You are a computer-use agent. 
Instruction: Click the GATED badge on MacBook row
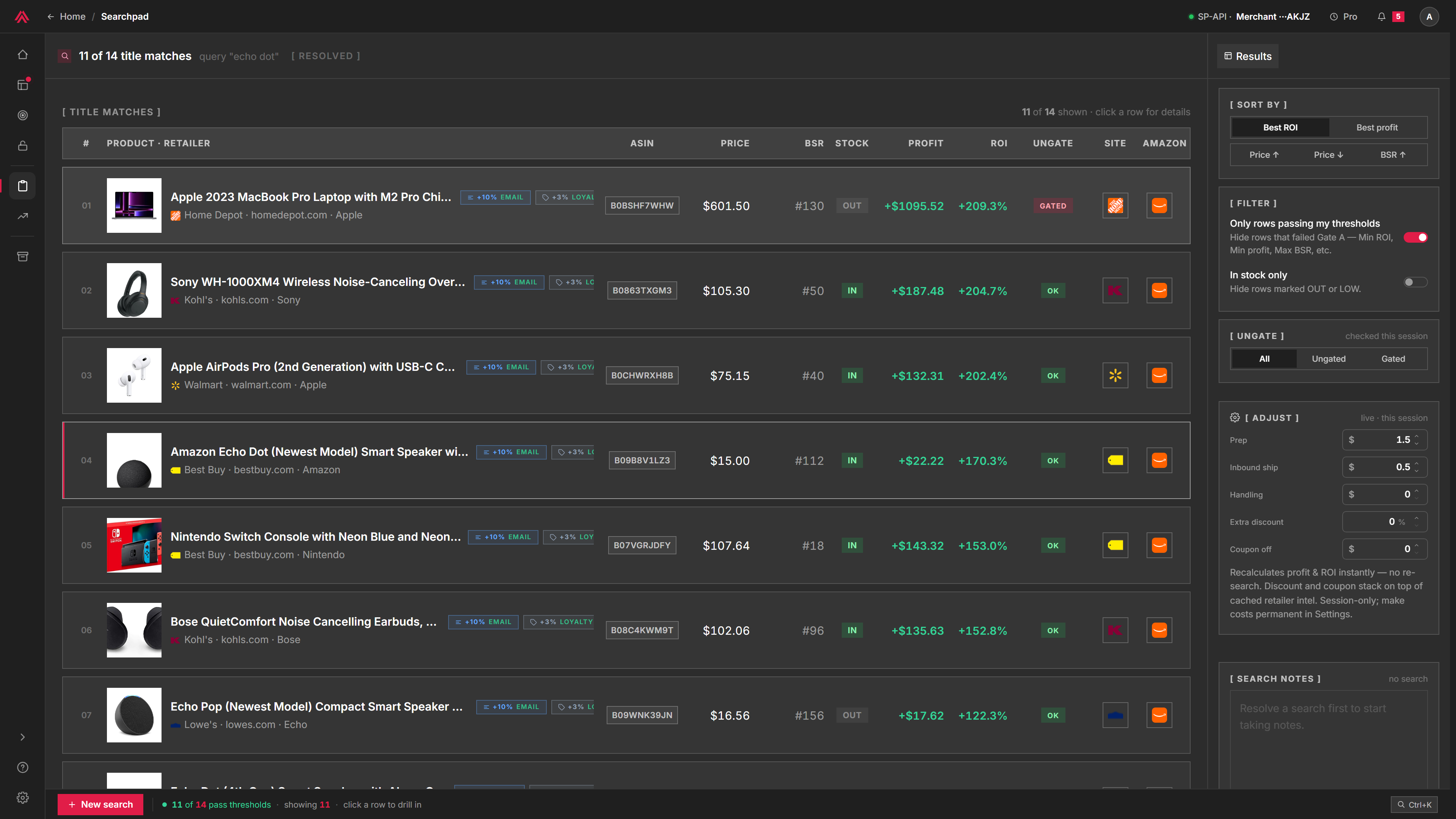point(1053,206)
